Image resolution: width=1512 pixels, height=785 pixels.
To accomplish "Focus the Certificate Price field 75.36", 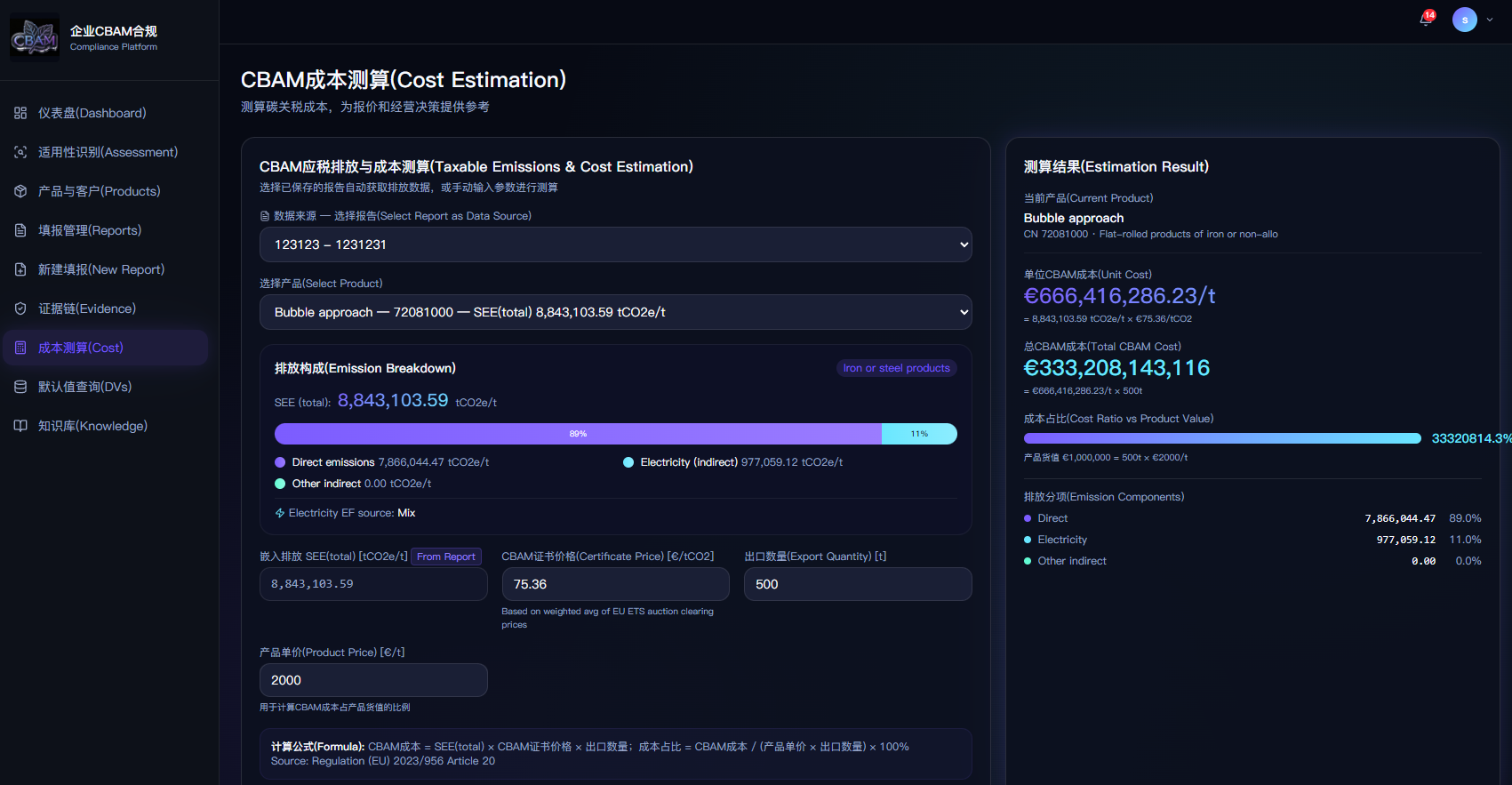I will tap(615, 584).
